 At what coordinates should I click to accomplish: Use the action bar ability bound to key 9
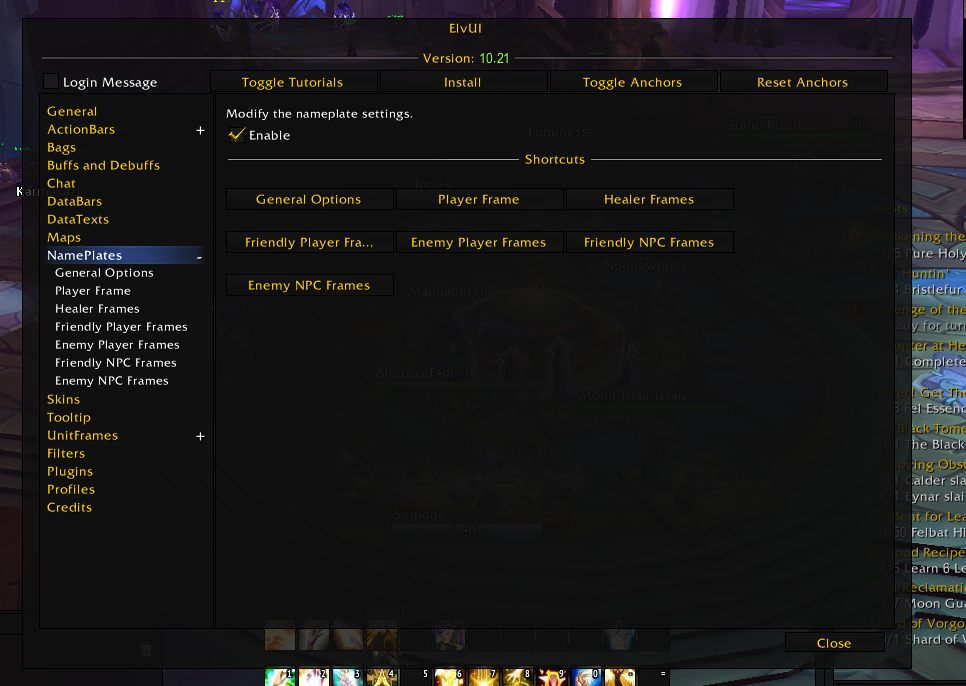point(551,677)
